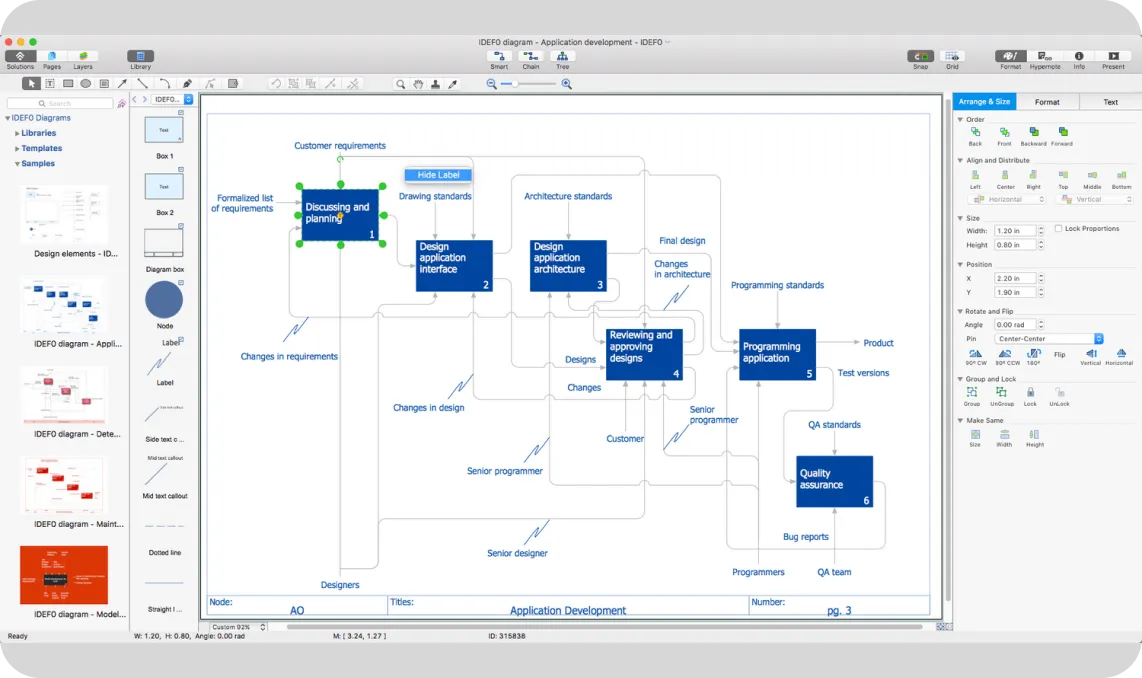Open the Solutions panel icon

click(x=20, y=56)
